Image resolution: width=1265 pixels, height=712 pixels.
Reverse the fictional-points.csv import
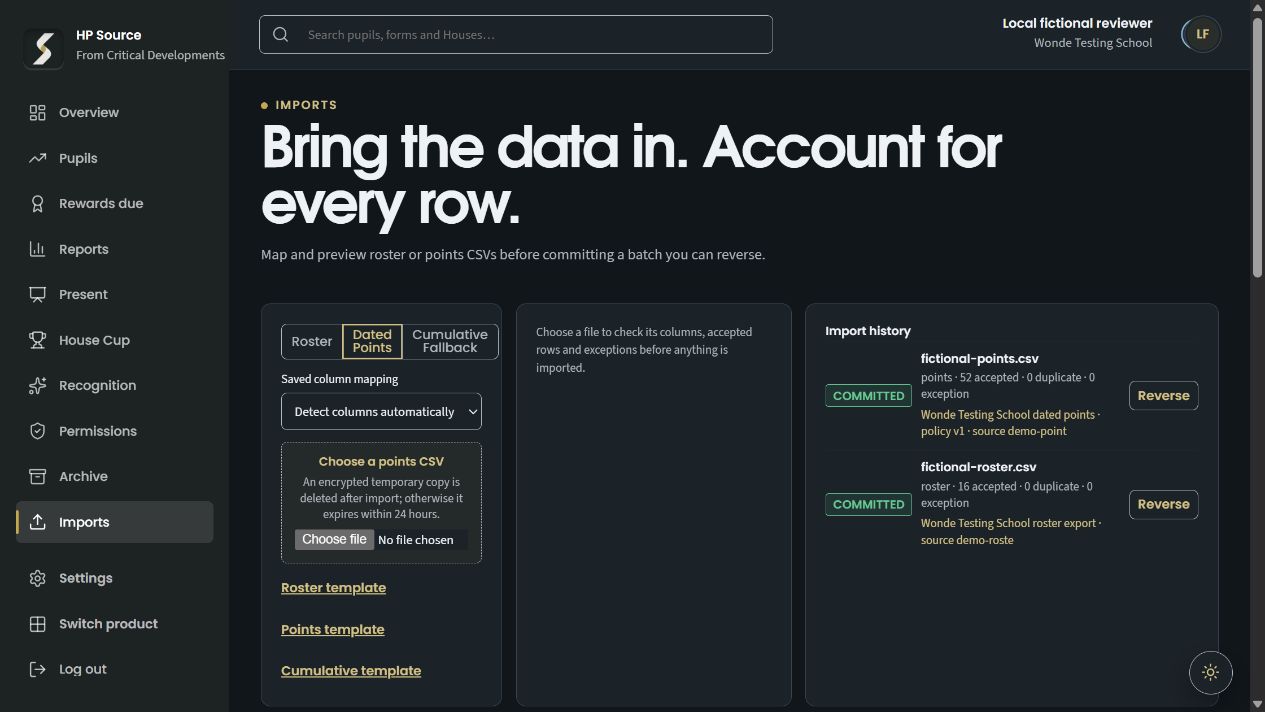click(x=1163, y=396)
